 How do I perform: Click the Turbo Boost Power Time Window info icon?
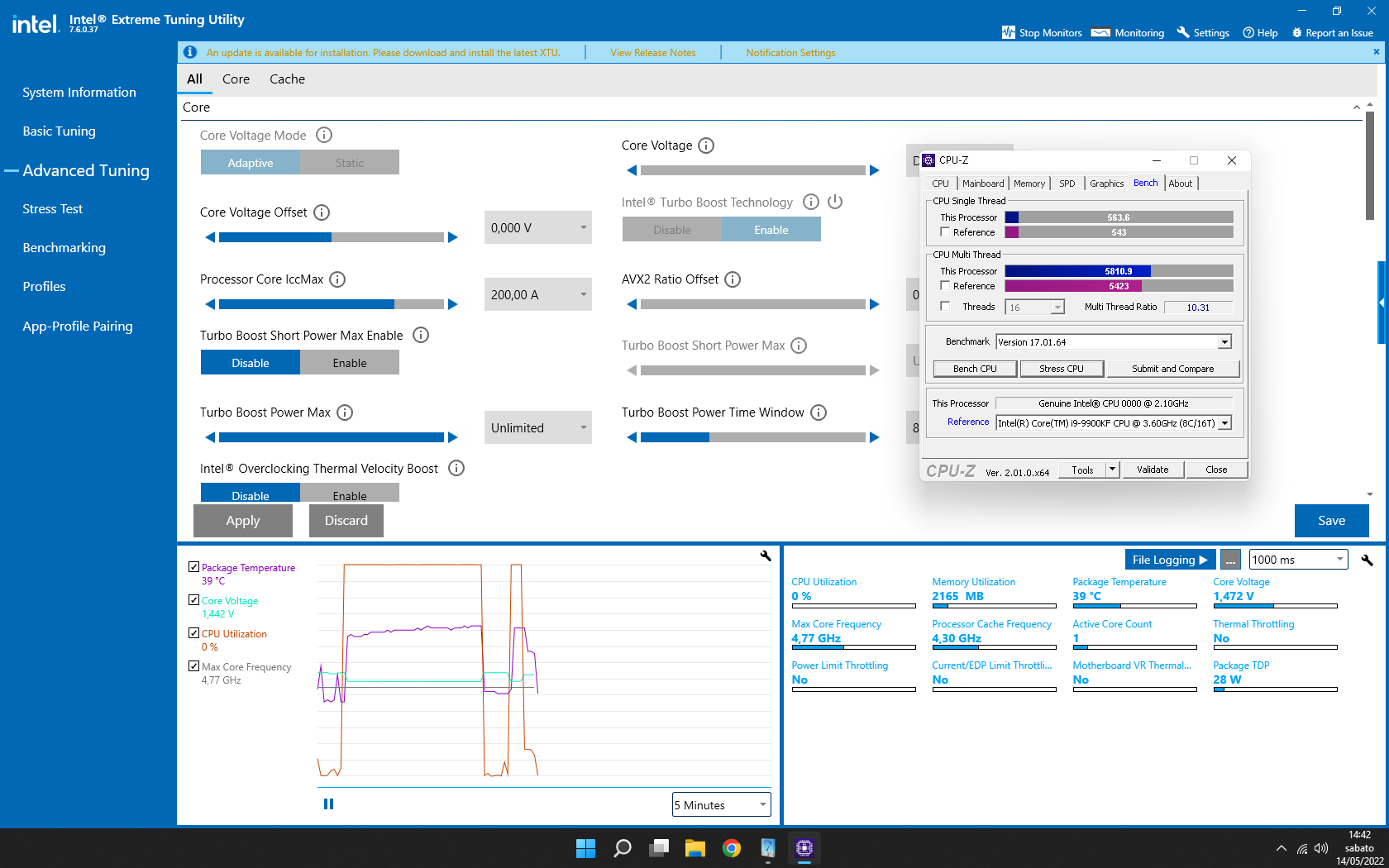point(819,413)
